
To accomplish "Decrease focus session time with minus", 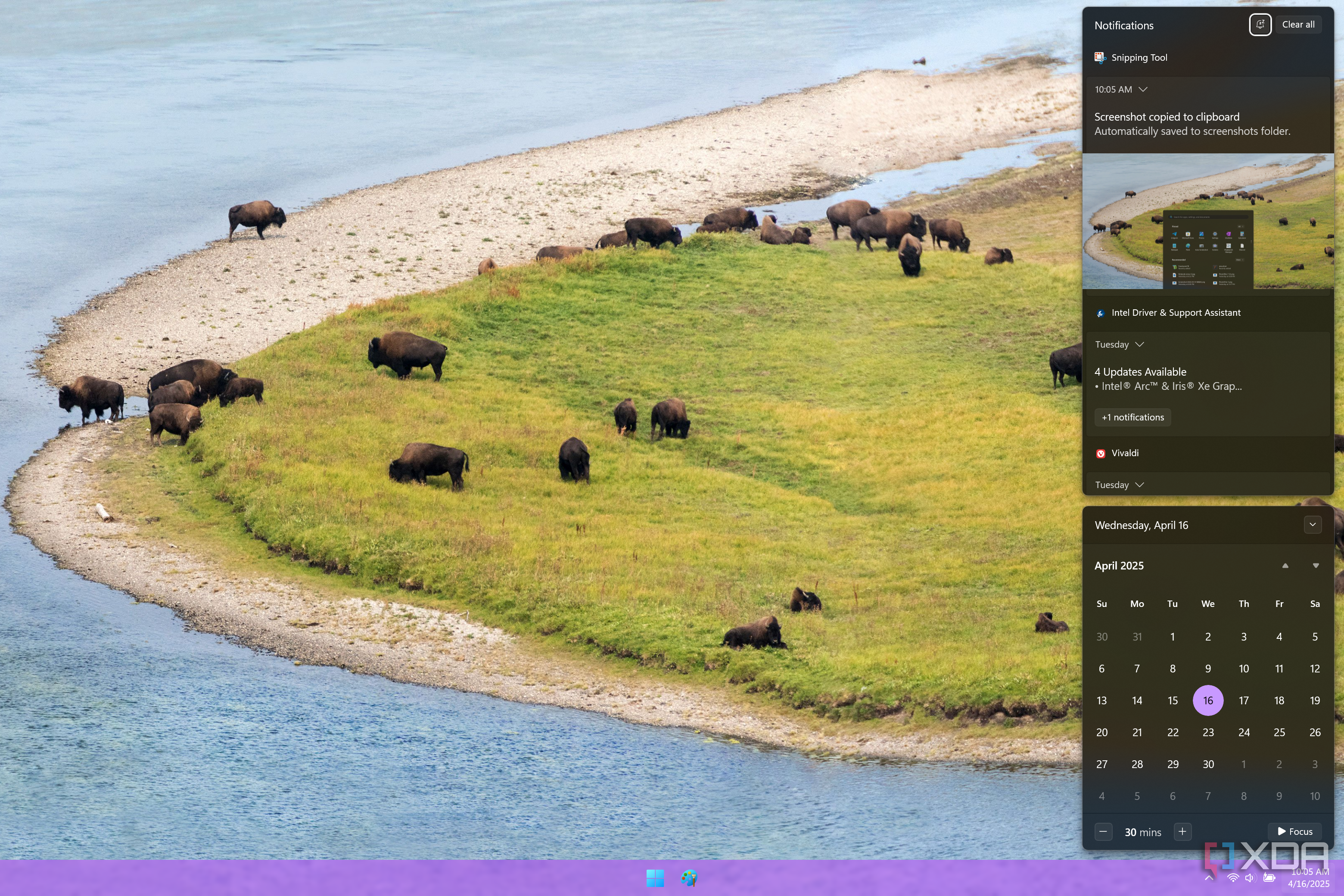I will click(1103, 831).
